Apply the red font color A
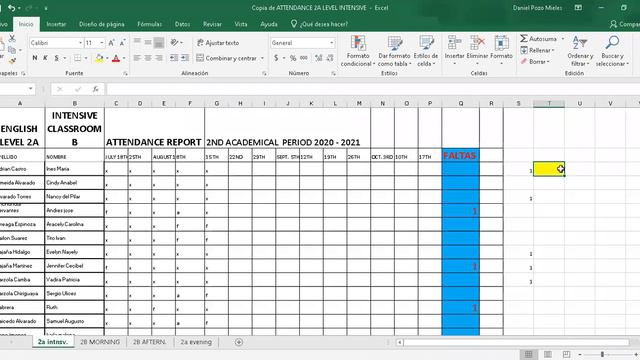640x360 pixels. [x=116, y=58]
